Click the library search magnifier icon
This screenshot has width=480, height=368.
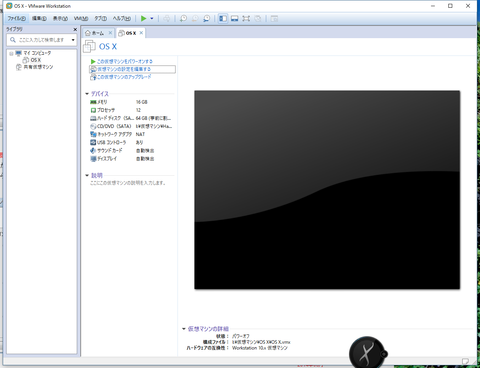pos(13,40)
